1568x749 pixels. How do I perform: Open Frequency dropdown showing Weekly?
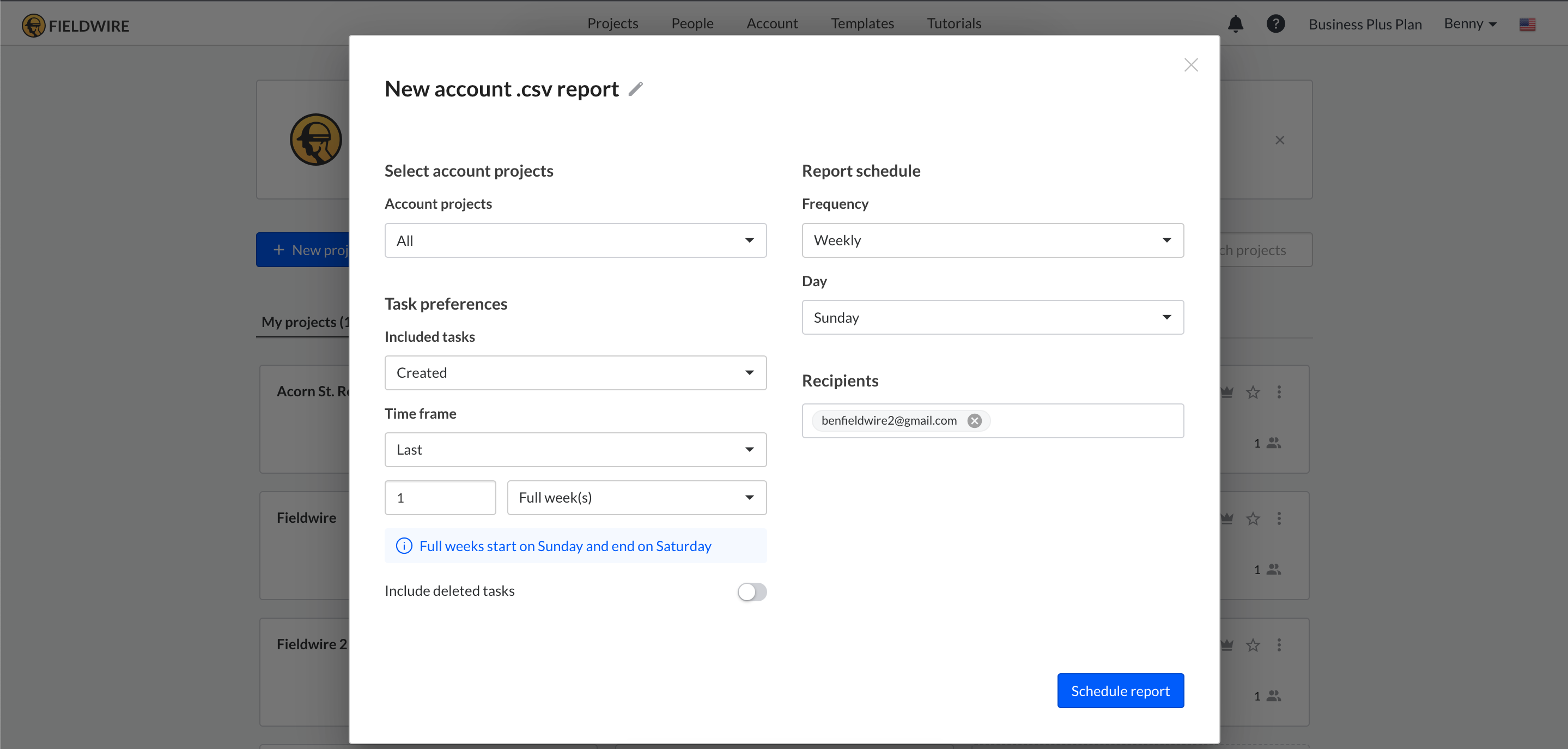point(992,240)
